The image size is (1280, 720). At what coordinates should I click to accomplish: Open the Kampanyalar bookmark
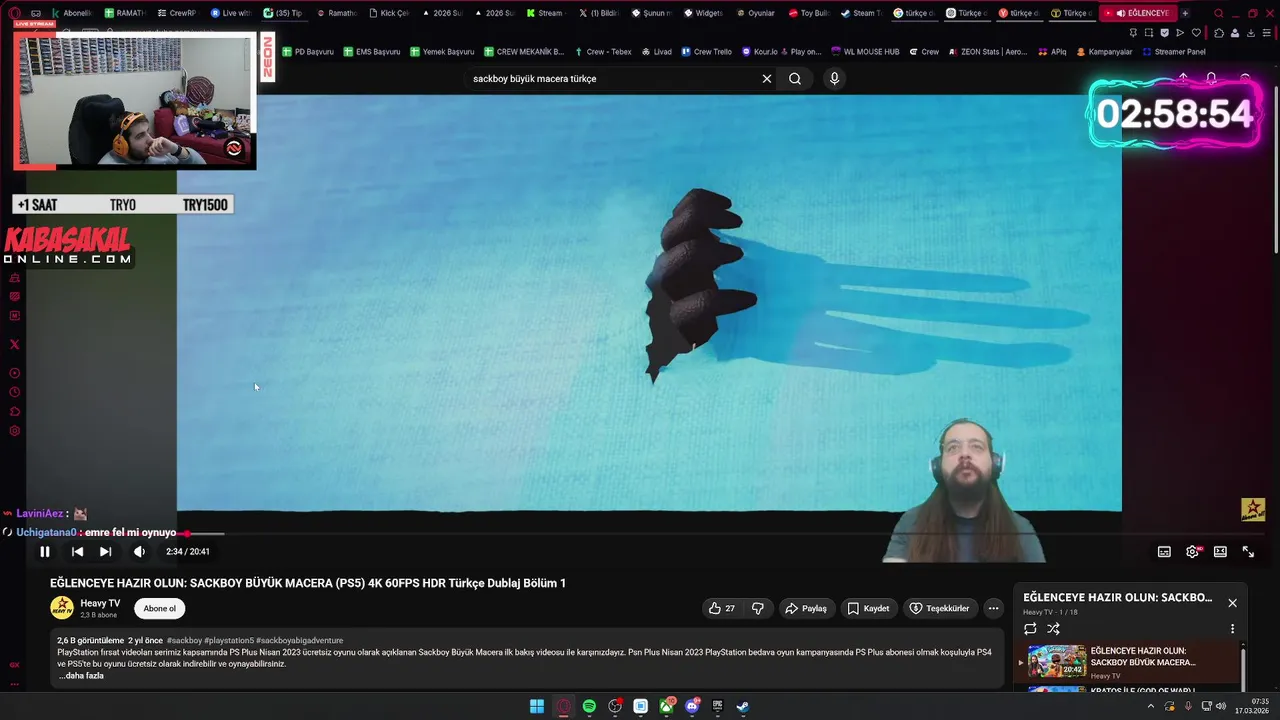pyautogui.click(x=1104, y=52)
